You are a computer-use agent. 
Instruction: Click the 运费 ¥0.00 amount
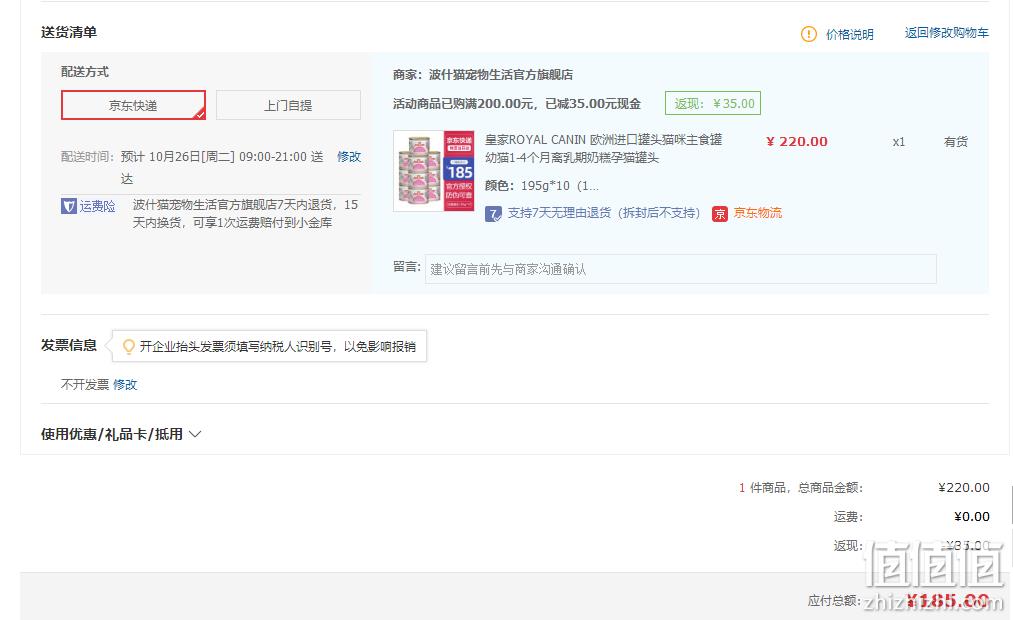972,517
